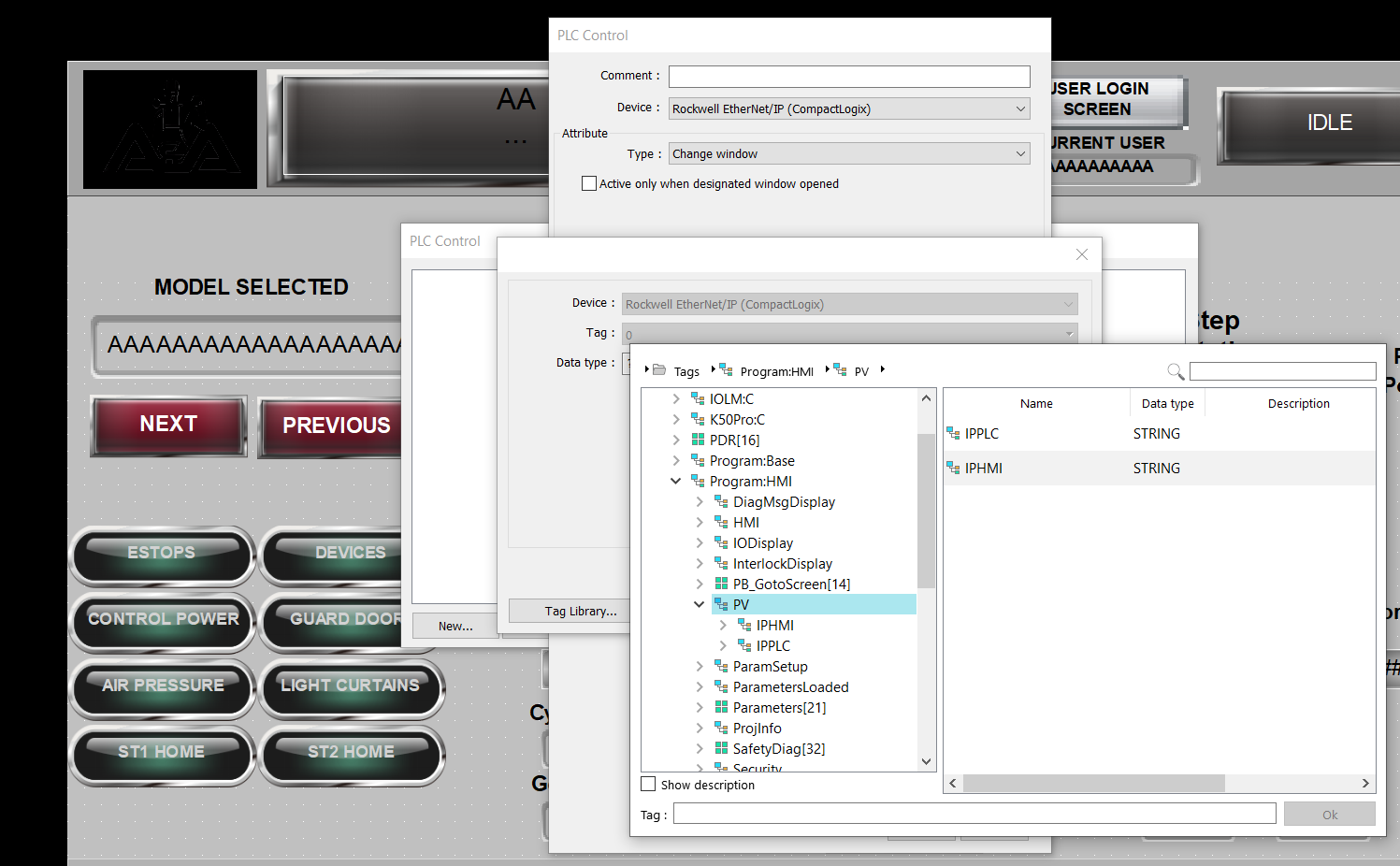Click the Tag Library button
This screenshot has width=1400, height=866.
580,611
